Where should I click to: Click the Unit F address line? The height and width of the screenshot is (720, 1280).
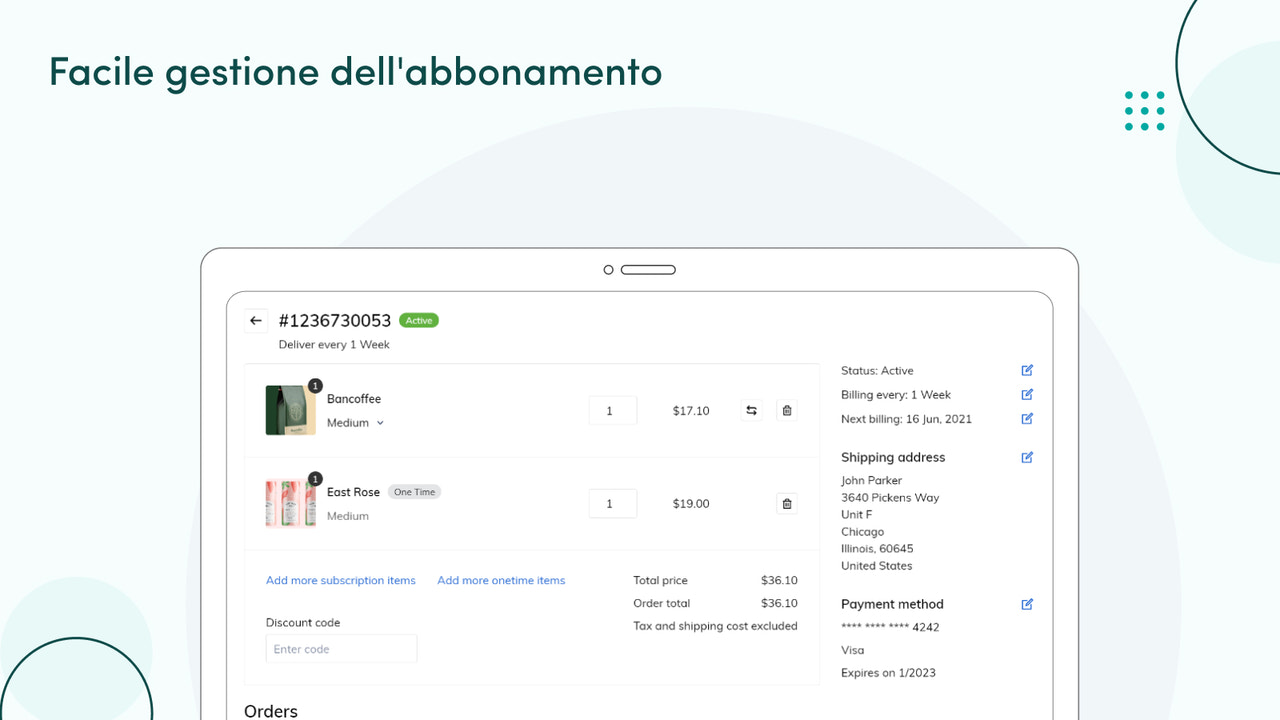click(856, 514)
